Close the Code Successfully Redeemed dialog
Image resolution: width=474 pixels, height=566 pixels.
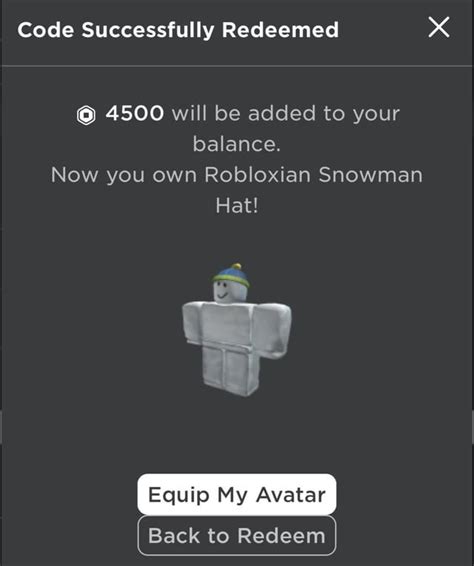pyautogui.click(x=439, y=27)
